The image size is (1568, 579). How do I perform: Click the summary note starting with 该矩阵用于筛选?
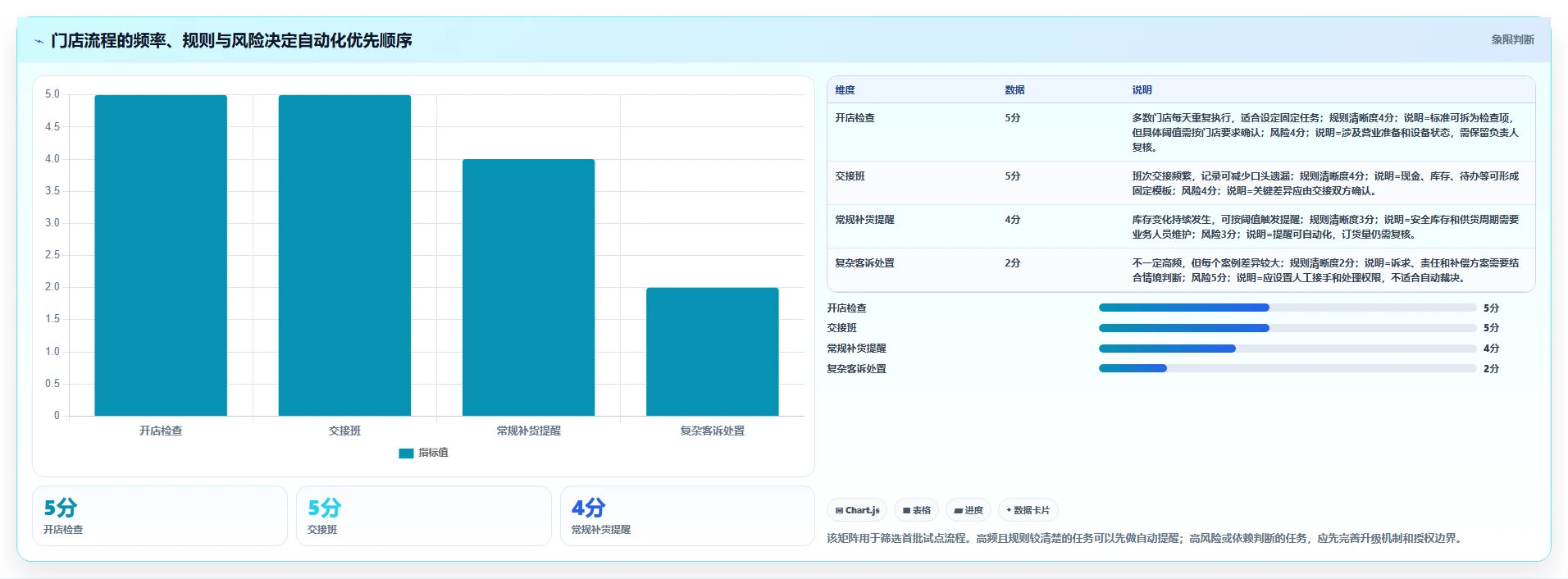[x=1146, y=538]
